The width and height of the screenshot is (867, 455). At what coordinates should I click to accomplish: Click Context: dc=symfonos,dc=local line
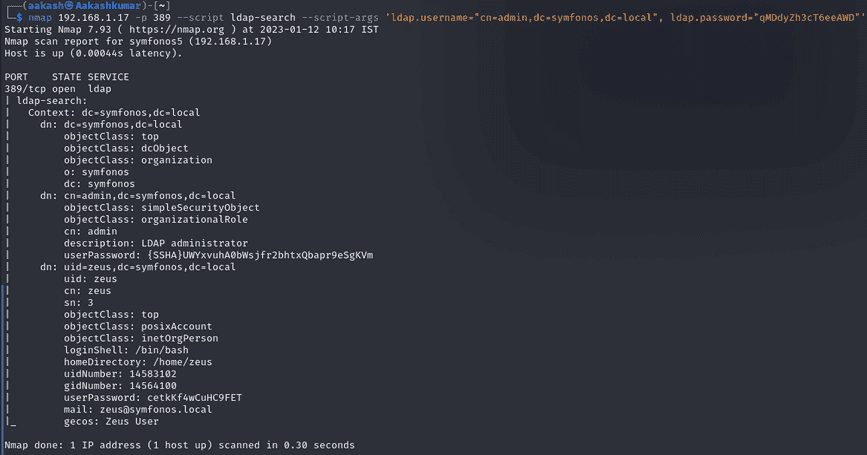point(114,113)
